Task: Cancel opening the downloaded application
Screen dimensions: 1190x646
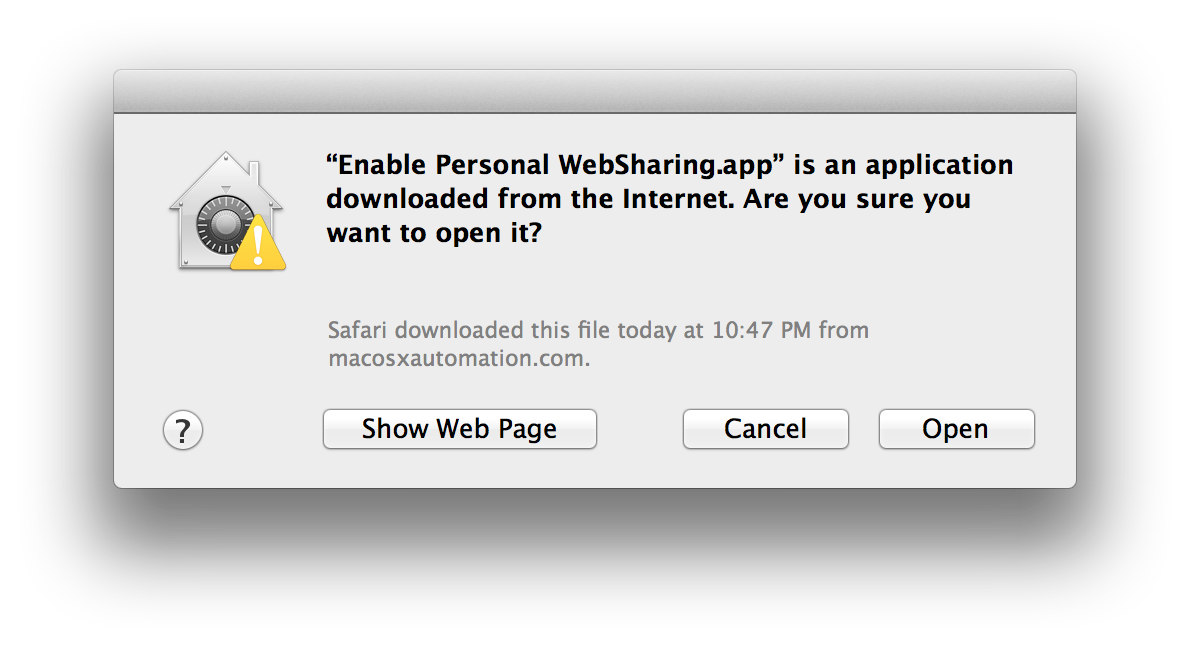Action: (765, 429)
